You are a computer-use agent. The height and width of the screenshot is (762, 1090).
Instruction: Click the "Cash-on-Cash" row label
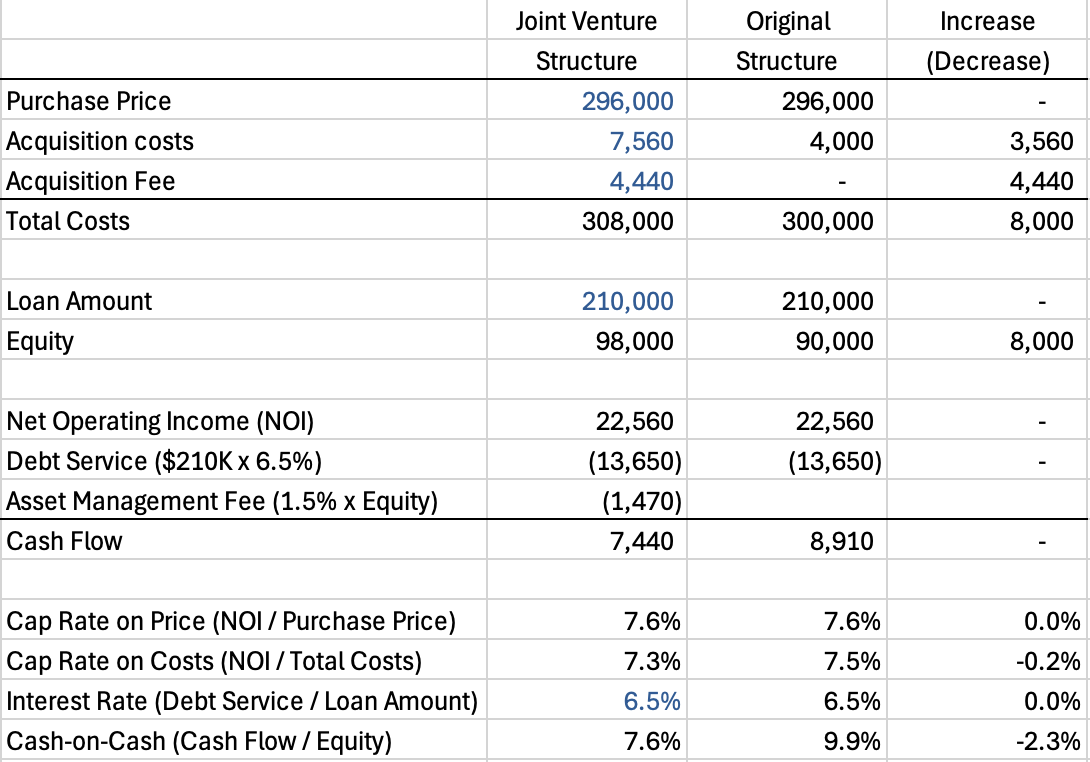[x=199, y=741]
